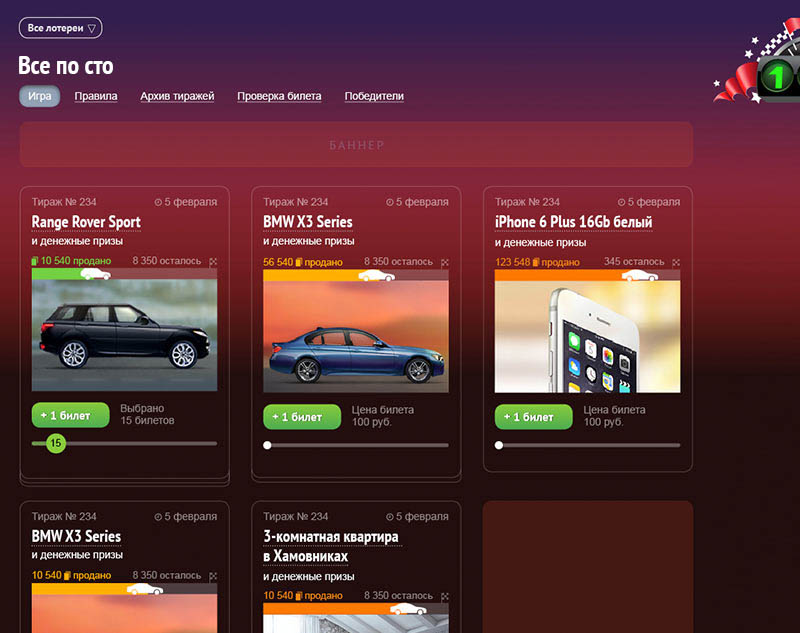This screenshot has height=633, width=800.
Task: Open the 3-комнатная квартира в Хамовниках link
Action: (x=331, y=546)
